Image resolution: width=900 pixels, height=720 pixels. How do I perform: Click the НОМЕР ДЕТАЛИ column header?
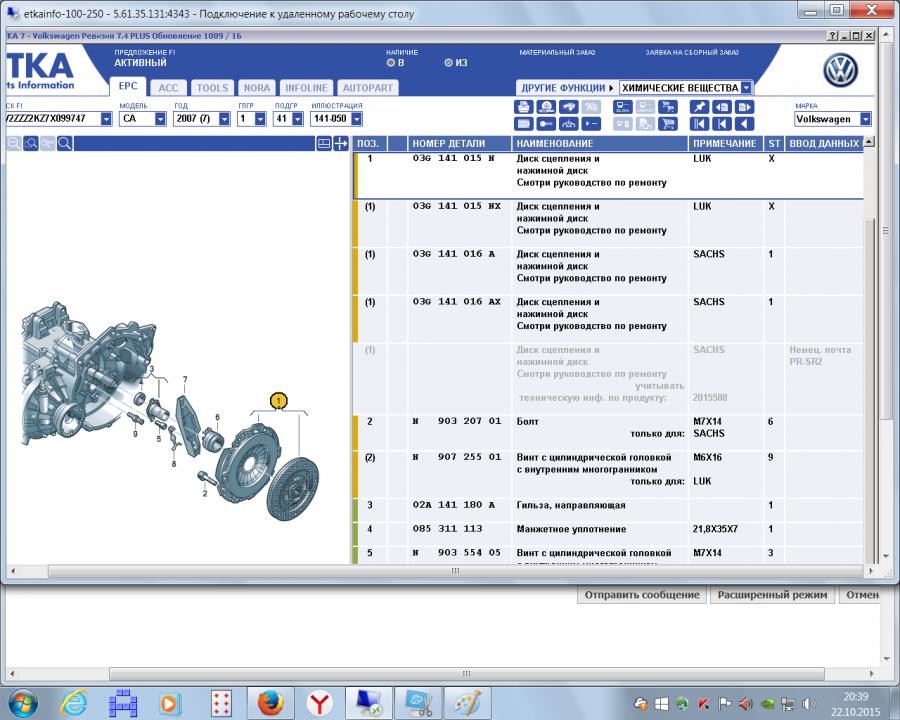tap(459, 144)
